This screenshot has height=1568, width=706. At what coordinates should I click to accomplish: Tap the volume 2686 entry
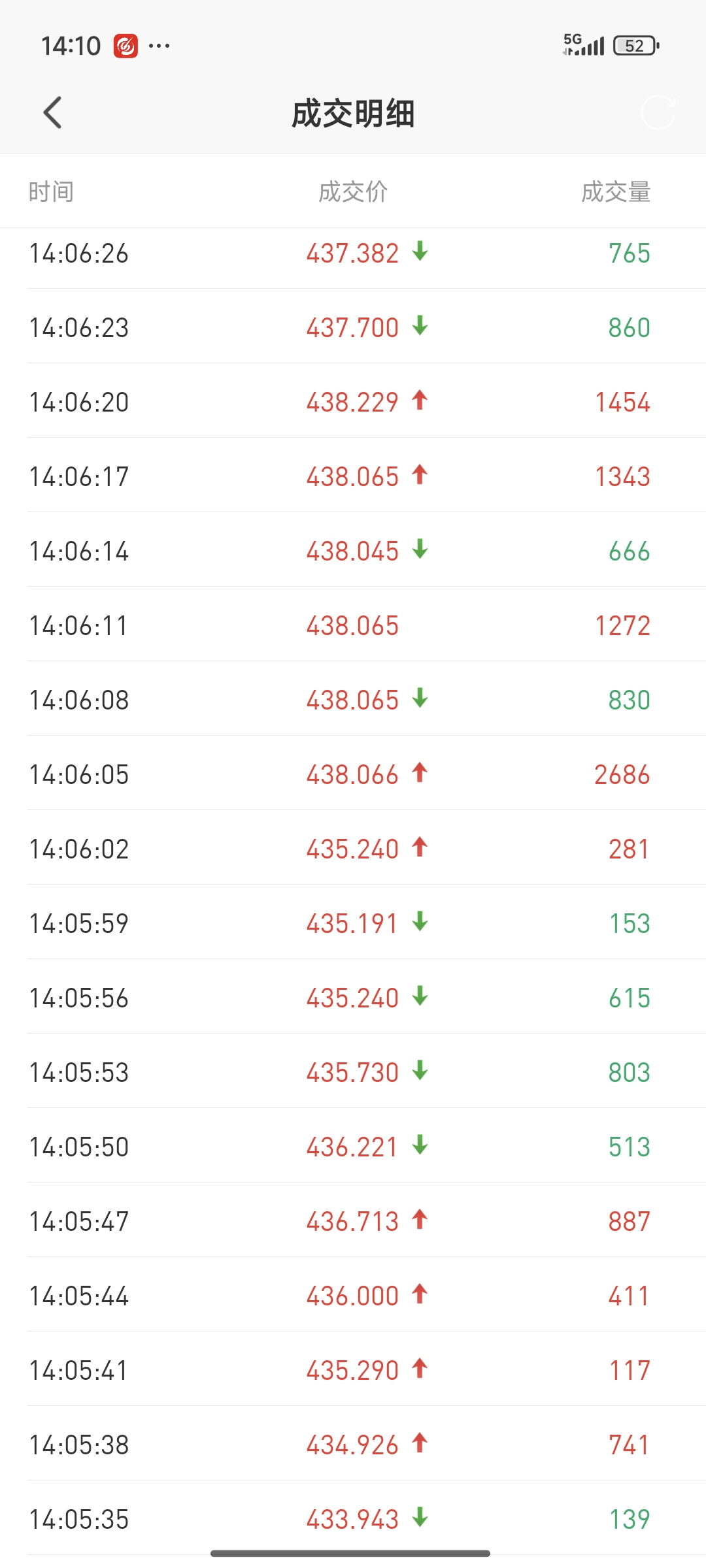(622, 775)
